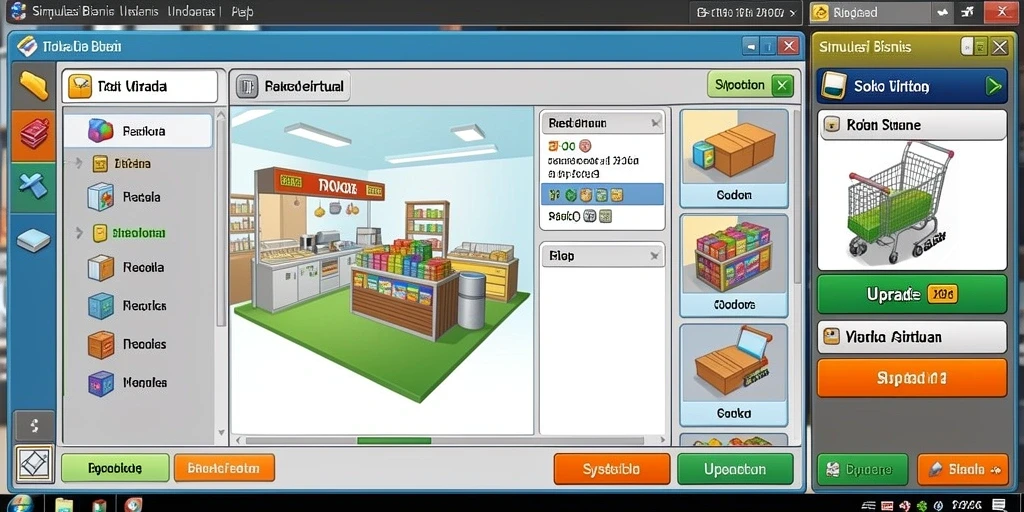Click the orange Bnooiefootm button
This screenshot has width=1024, height=512.
224,468
